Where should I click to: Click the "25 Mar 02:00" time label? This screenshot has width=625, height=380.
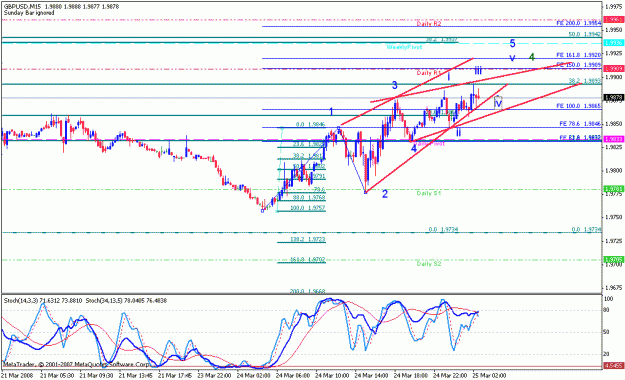coord(489,376)
